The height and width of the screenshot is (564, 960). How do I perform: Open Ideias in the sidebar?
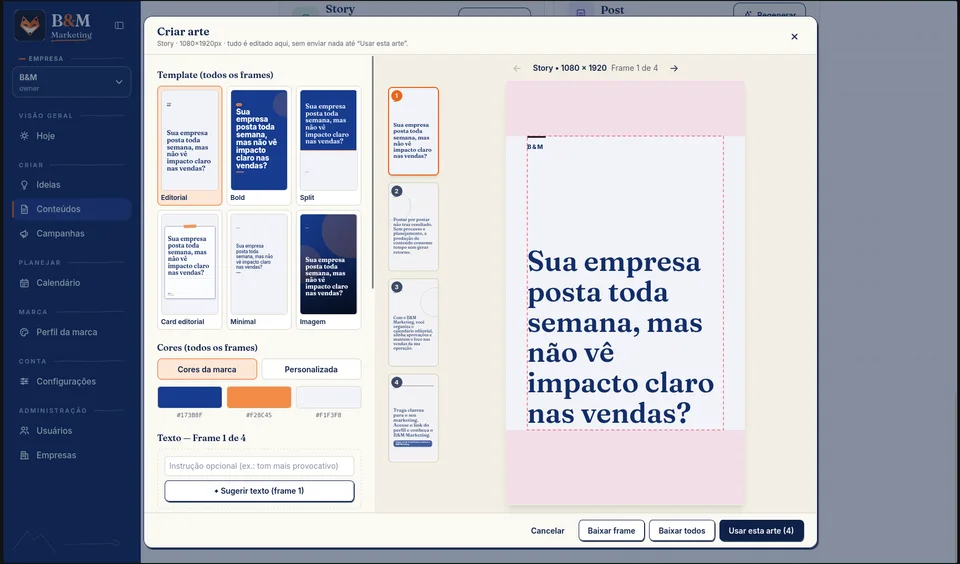72,185
